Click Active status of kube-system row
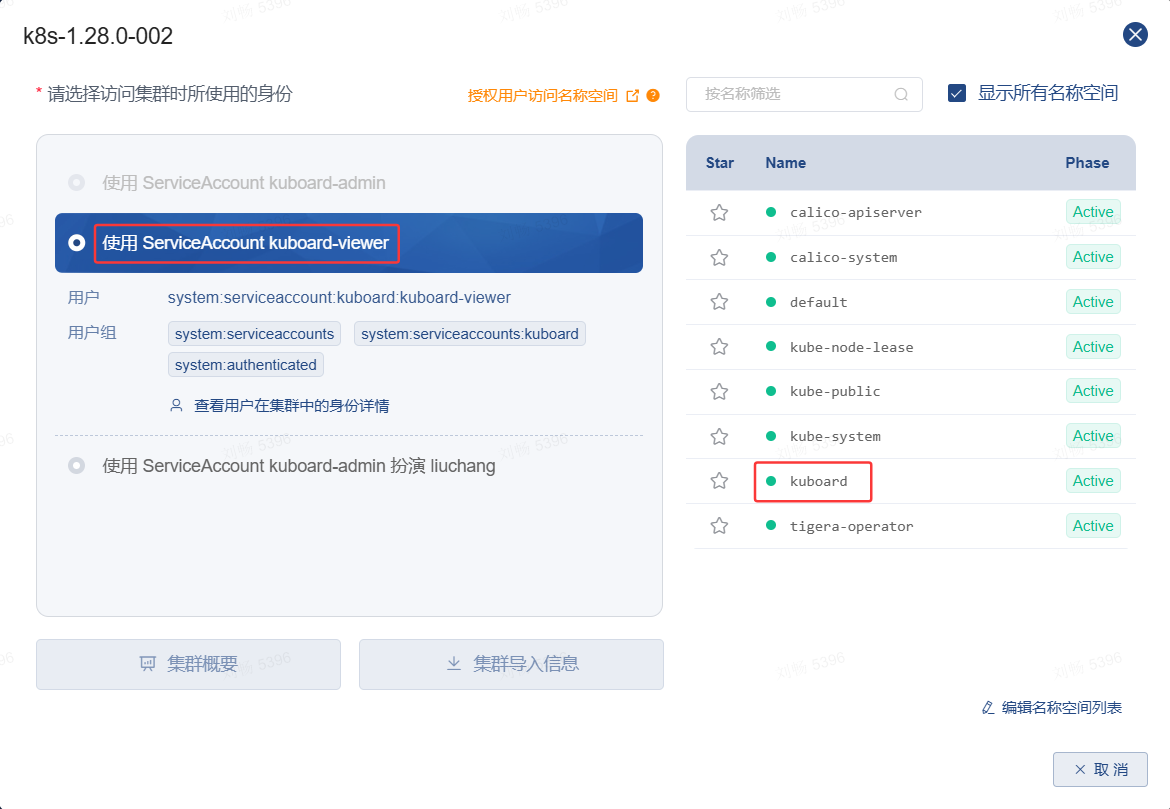1170x809 pixels. coord(1092,436)
